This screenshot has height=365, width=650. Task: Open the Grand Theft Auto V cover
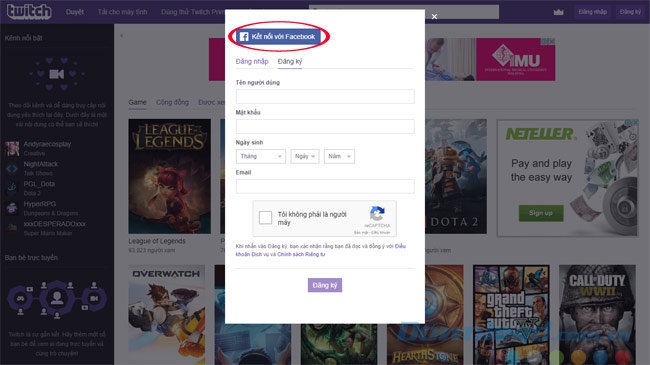511,315
